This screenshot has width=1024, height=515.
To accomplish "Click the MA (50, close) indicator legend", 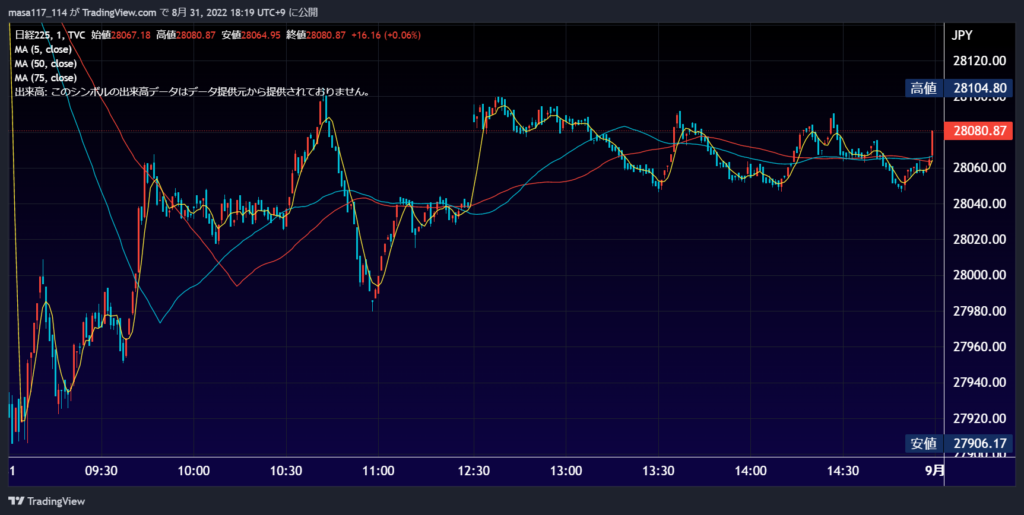I will click(46, 64).
